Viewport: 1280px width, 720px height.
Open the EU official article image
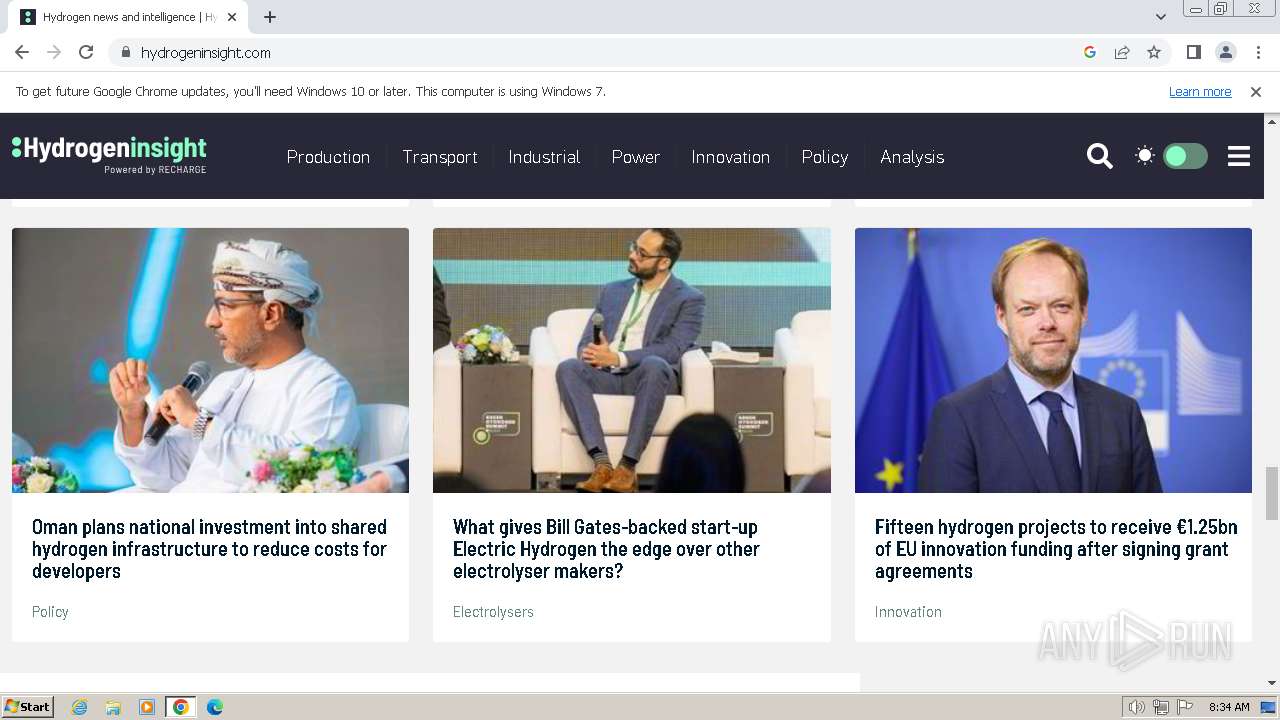pos(1053,360)
